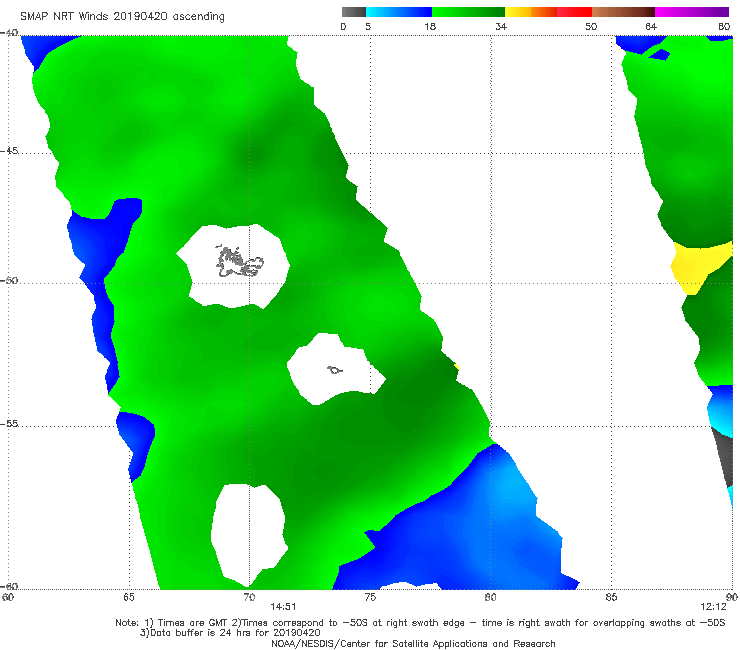The image size is (740, 650).
Task: Click the latitude label "-40" at the top left
Action: click(9, 32)
